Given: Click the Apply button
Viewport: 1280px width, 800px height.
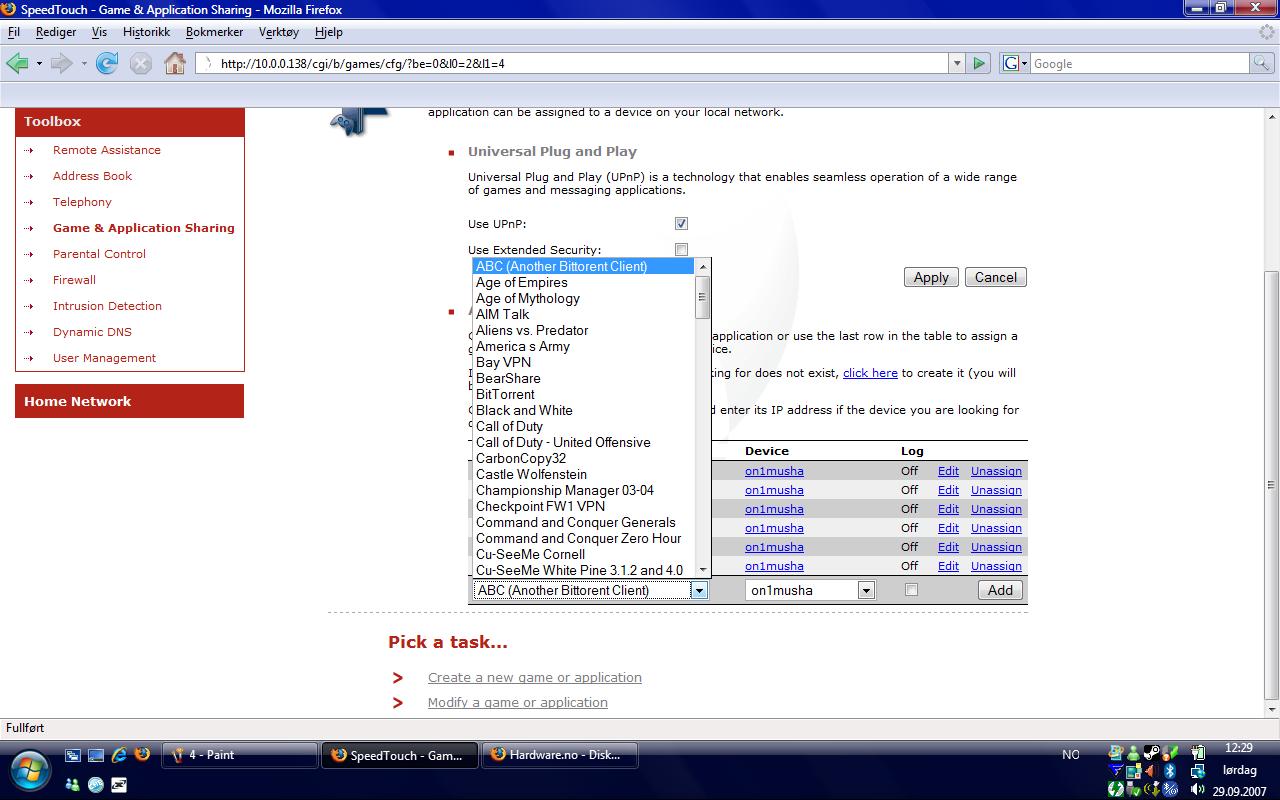Looking at the screenshot, I should coord(931,277).
